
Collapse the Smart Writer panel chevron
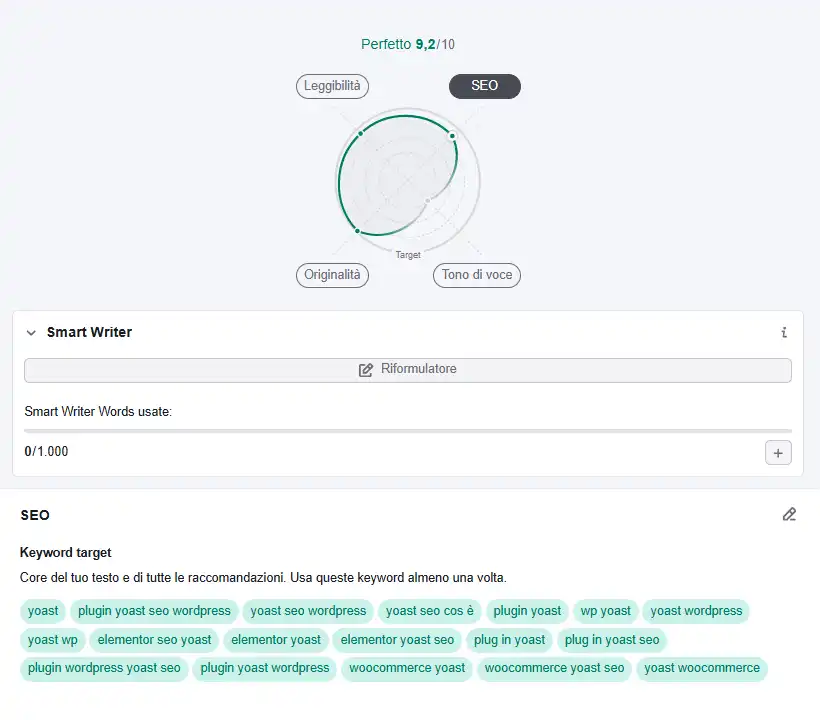point(31,333)
